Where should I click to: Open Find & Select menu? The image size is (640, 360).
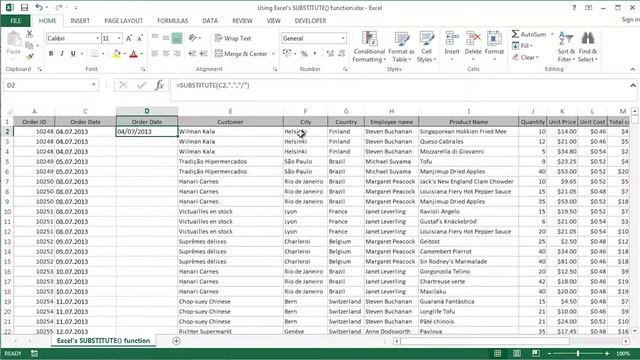(588, 47)
